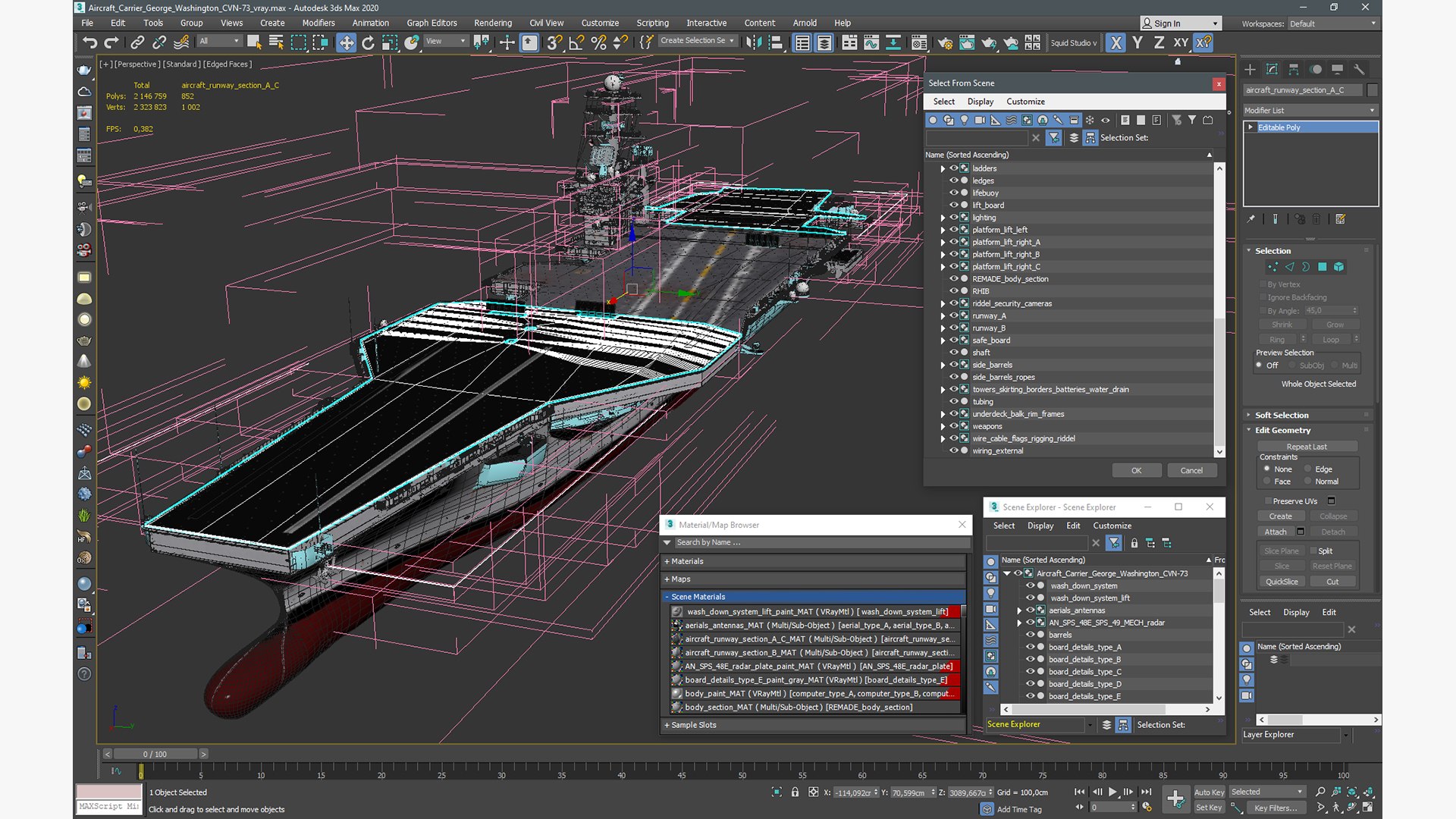Image resolution: width=1456 pixels, height=819 pixels.
Task: Click Cancel in Select From Scene
Action: pos(1191,470)
